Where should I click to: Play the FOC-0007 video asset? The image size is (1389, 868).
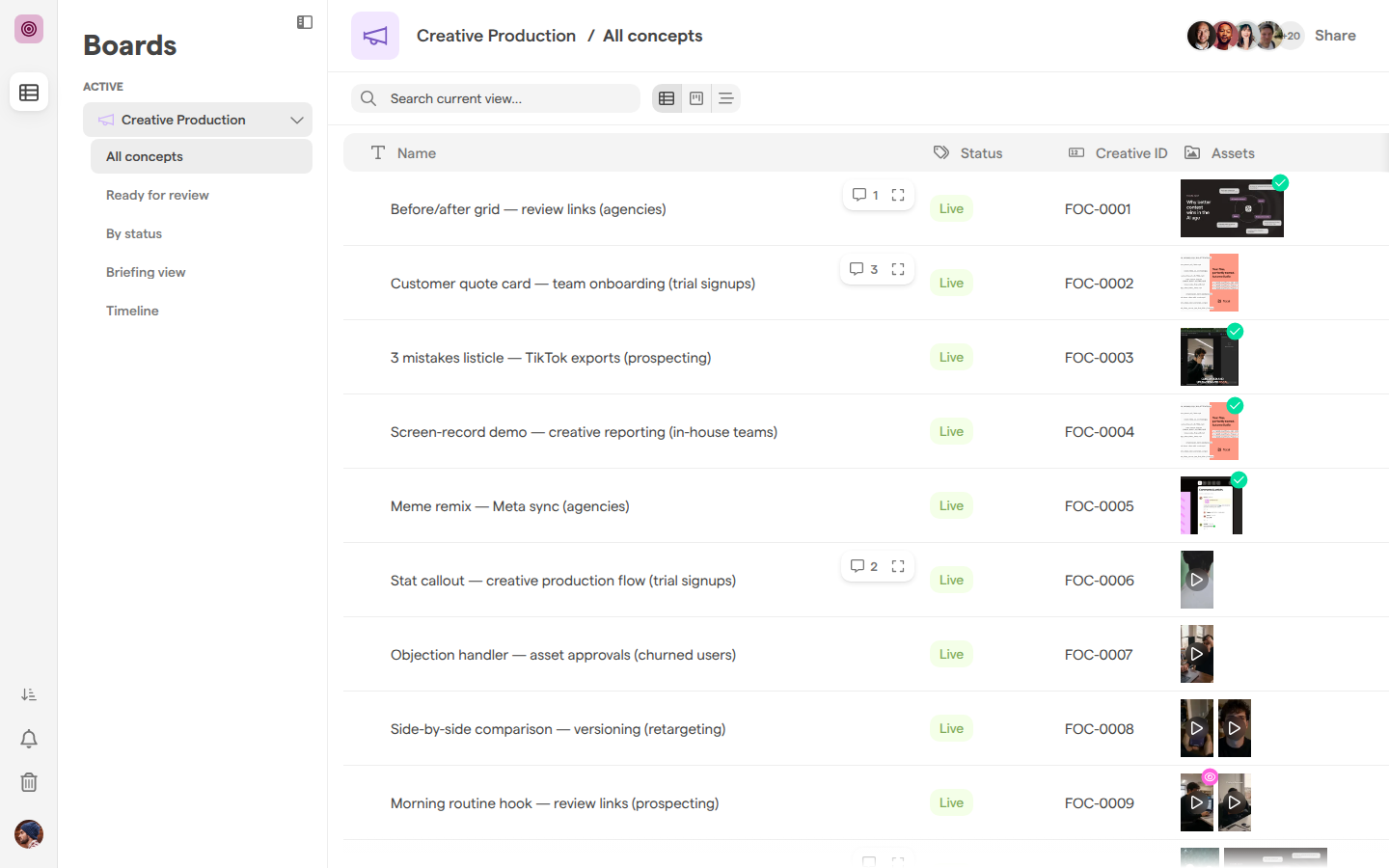pos(1197,654)
